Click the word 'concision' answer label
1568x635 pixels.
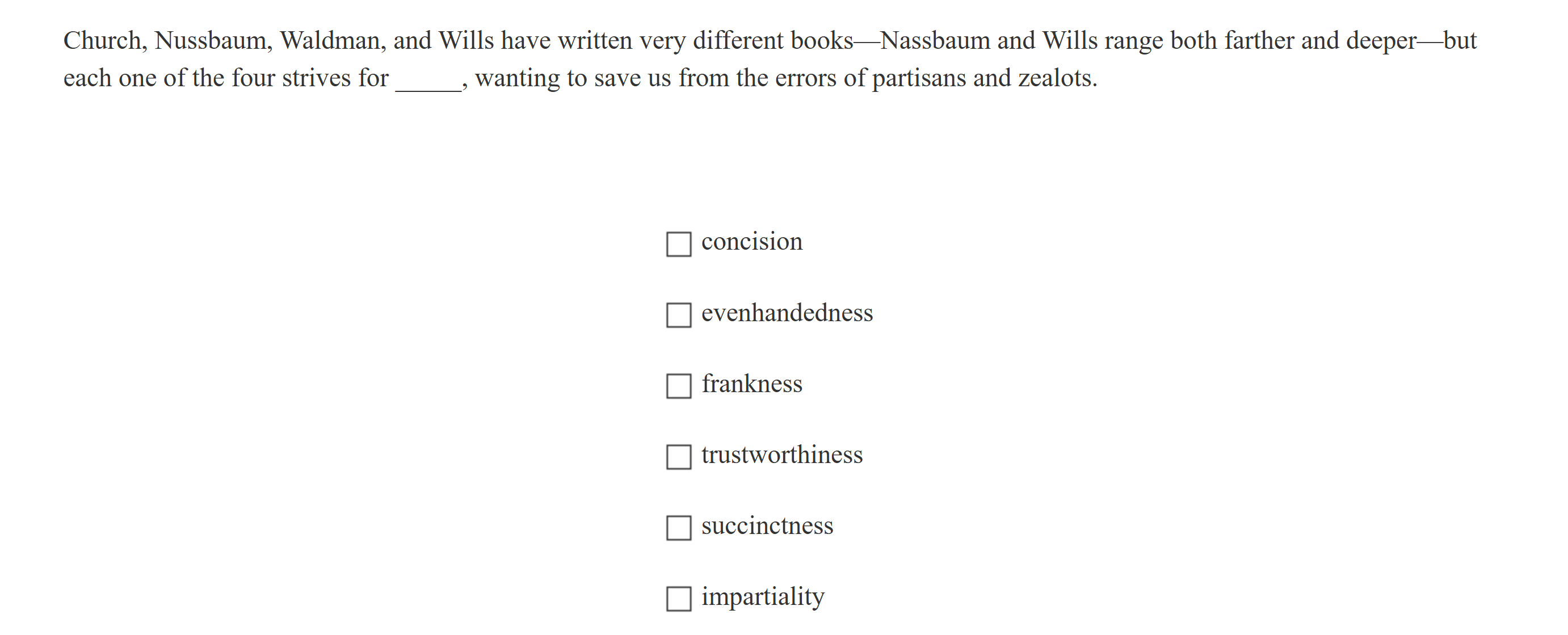751,242
